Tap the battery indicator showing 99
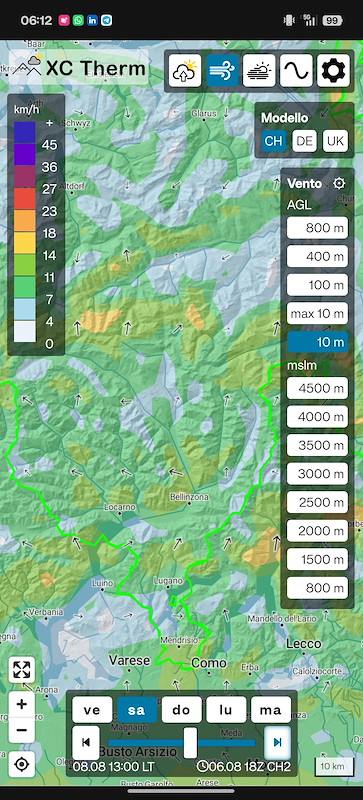Image resolution: width=363 pixels, height=800 pixels. click(333, 21)
